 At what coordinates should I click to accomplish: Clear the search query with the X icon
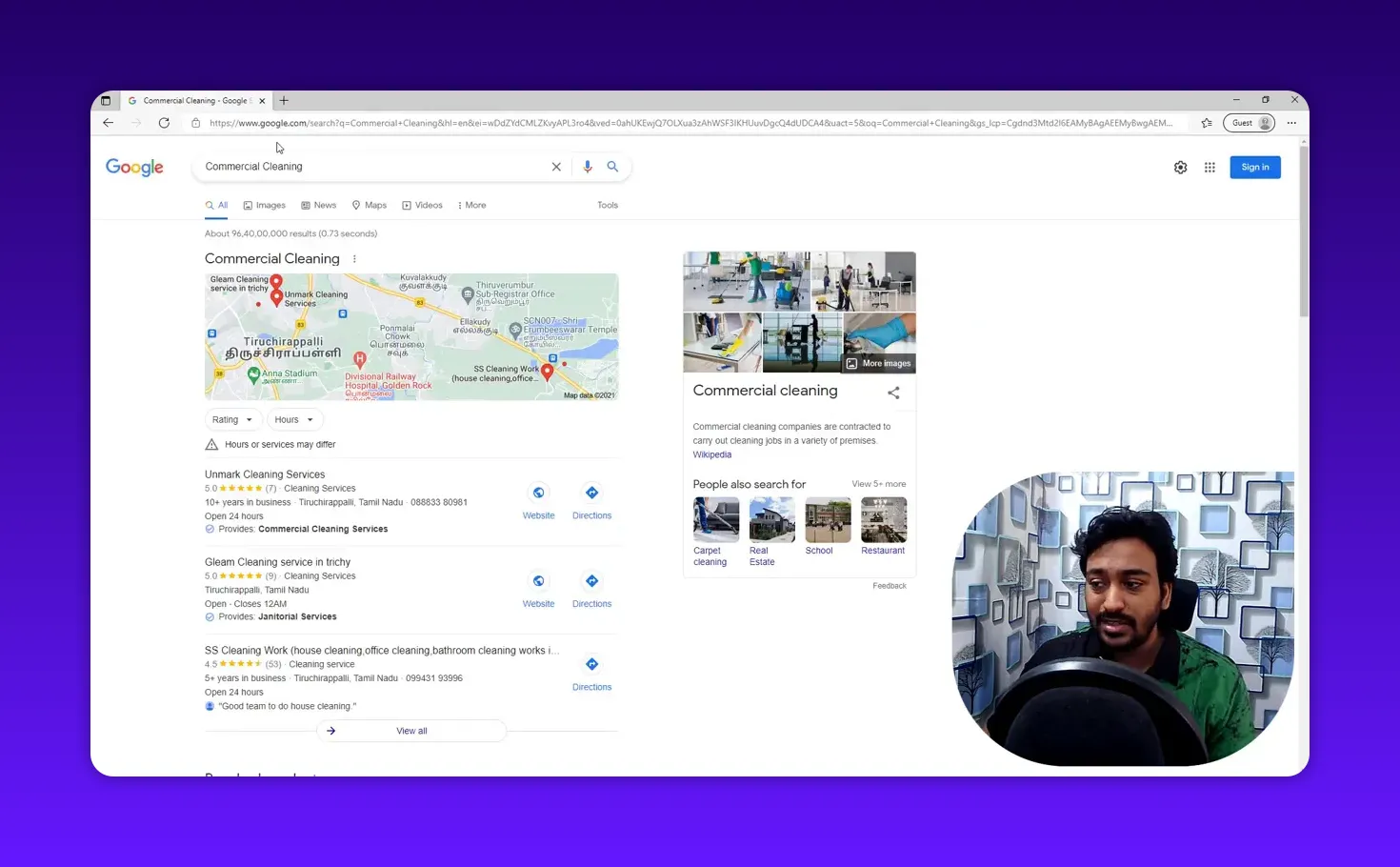pos(556,166)
